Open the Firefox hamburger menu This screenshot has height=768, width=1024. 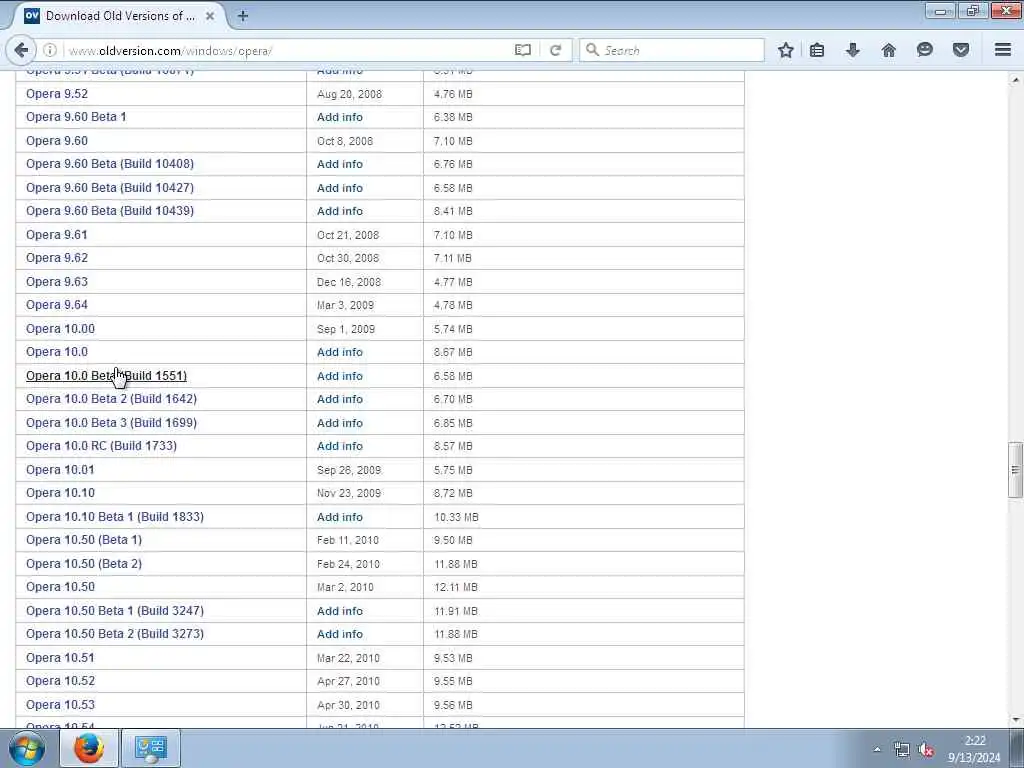click(1003, 50)
